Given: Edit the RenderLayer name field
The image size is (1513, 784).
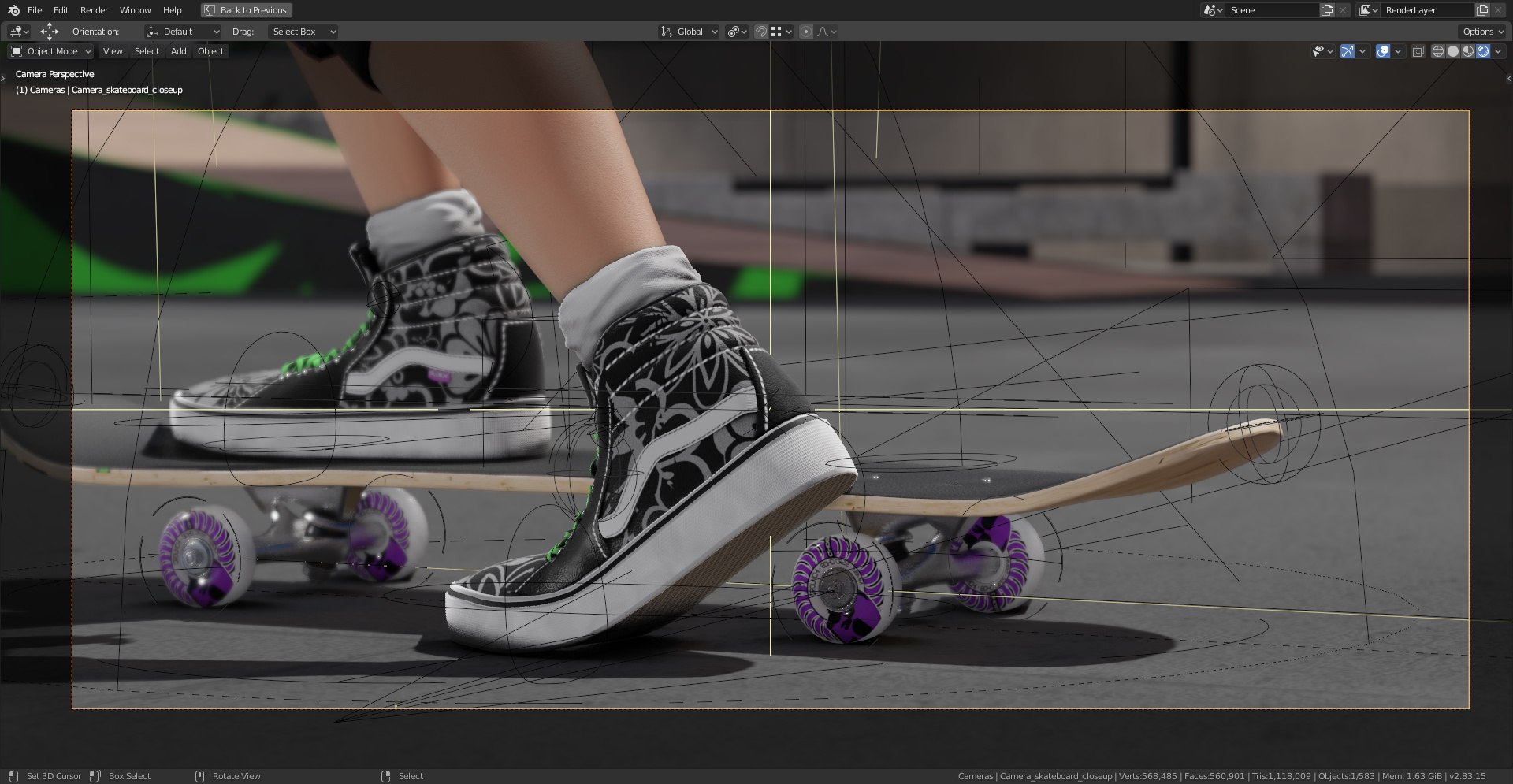Looking at the screenshot, I should [1428, 10].
